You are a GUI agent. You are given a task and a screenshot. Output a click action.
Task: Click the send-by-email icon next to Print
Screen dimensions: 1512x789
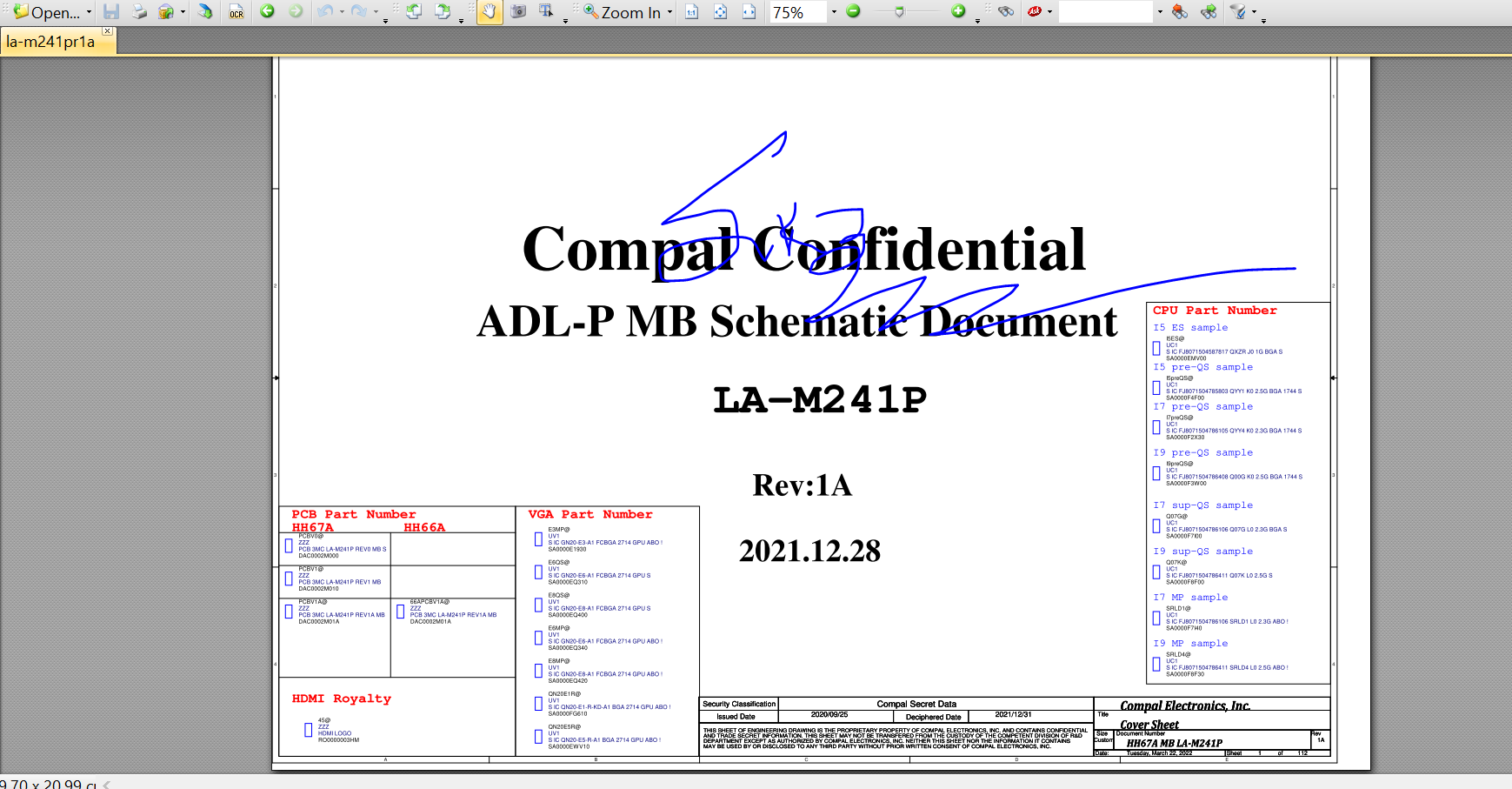pos(166,12)
